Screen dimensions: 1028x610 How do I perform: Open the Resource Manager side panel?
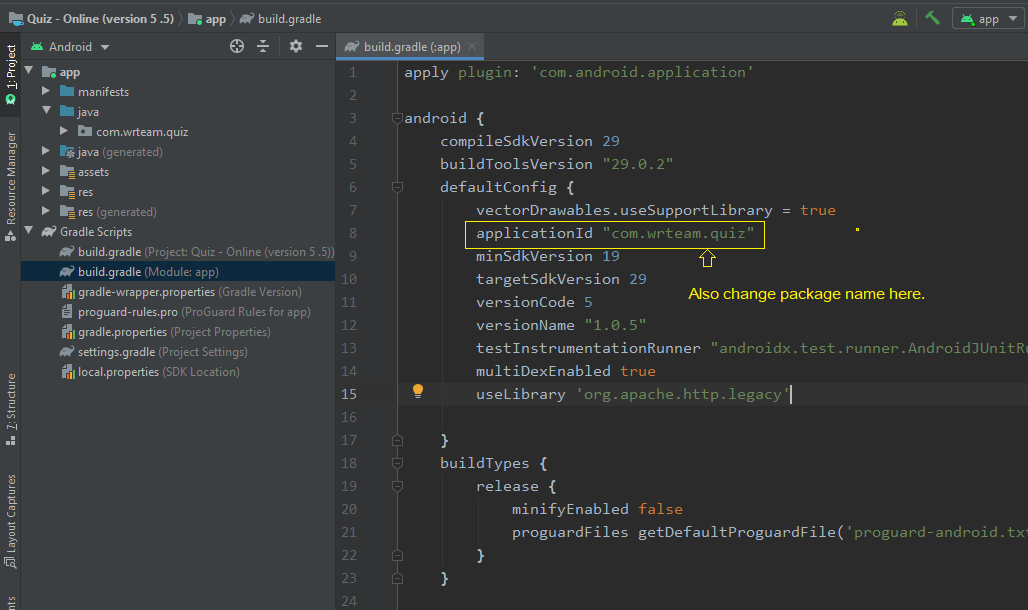[10, 186]
